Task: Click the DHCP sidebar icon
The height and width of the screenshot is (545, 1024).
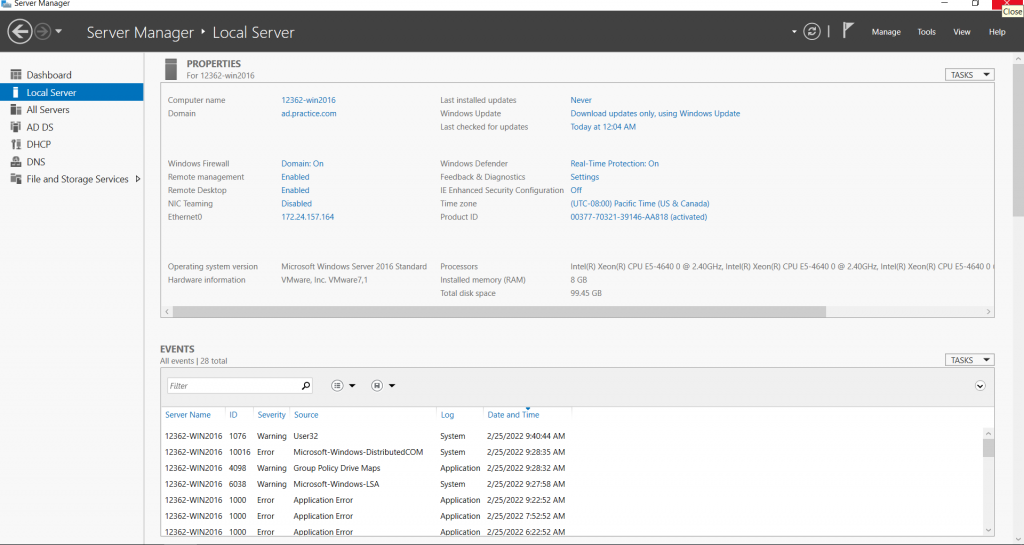Action: [16, 144]
